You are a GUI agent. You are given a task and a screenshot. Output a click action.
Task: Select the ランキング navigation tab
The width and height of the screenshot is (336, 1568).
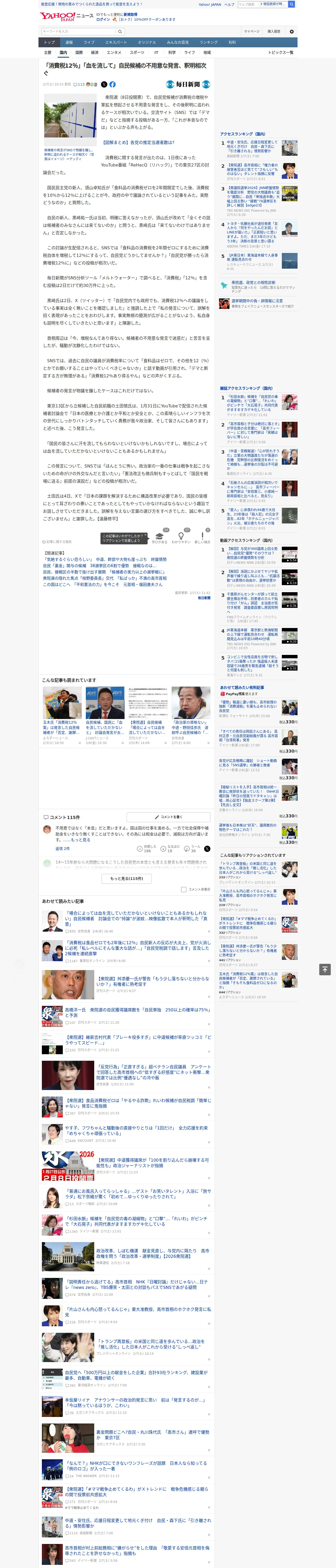209,43
